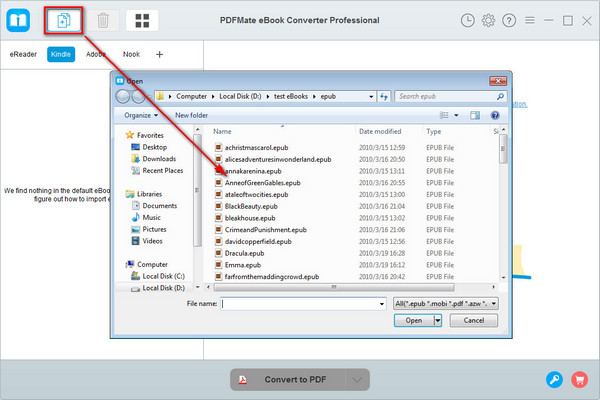Click the back navigation arrow in dialog
Screen dimensions: 600x400
tap(123, 96)
